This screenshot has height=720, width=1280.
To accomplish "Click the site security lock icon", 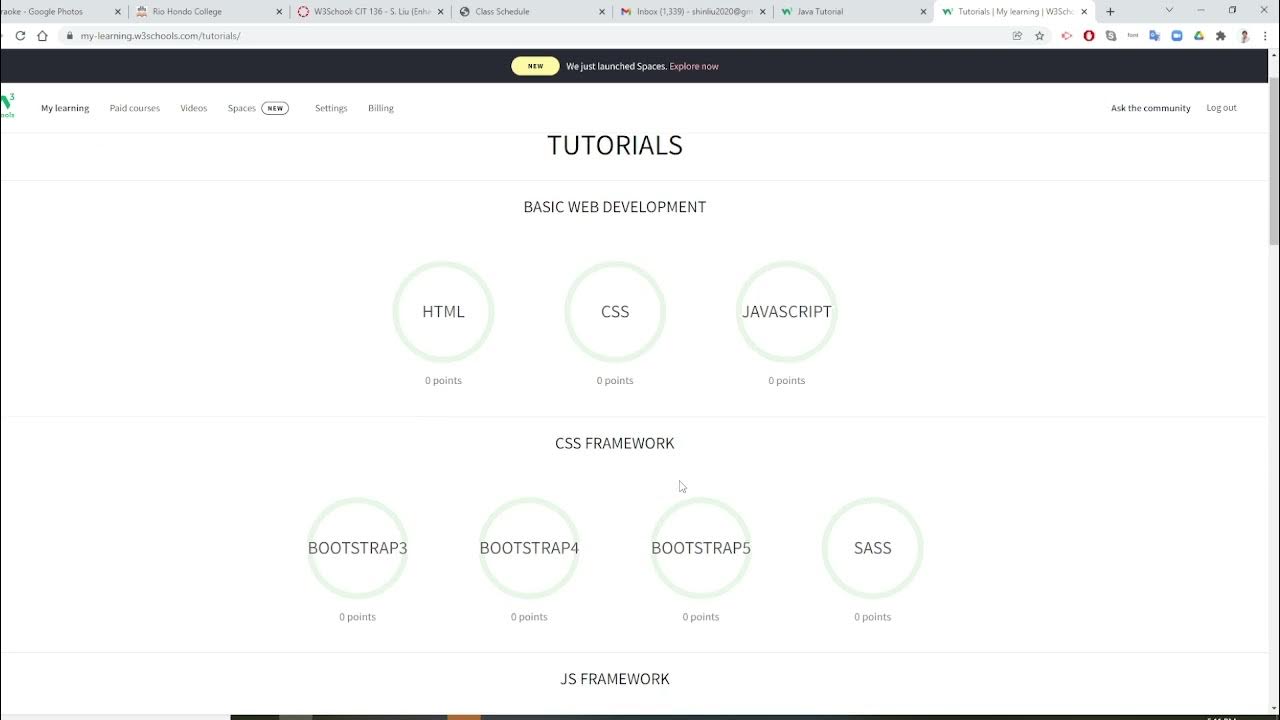I will [x=69, y=35].
